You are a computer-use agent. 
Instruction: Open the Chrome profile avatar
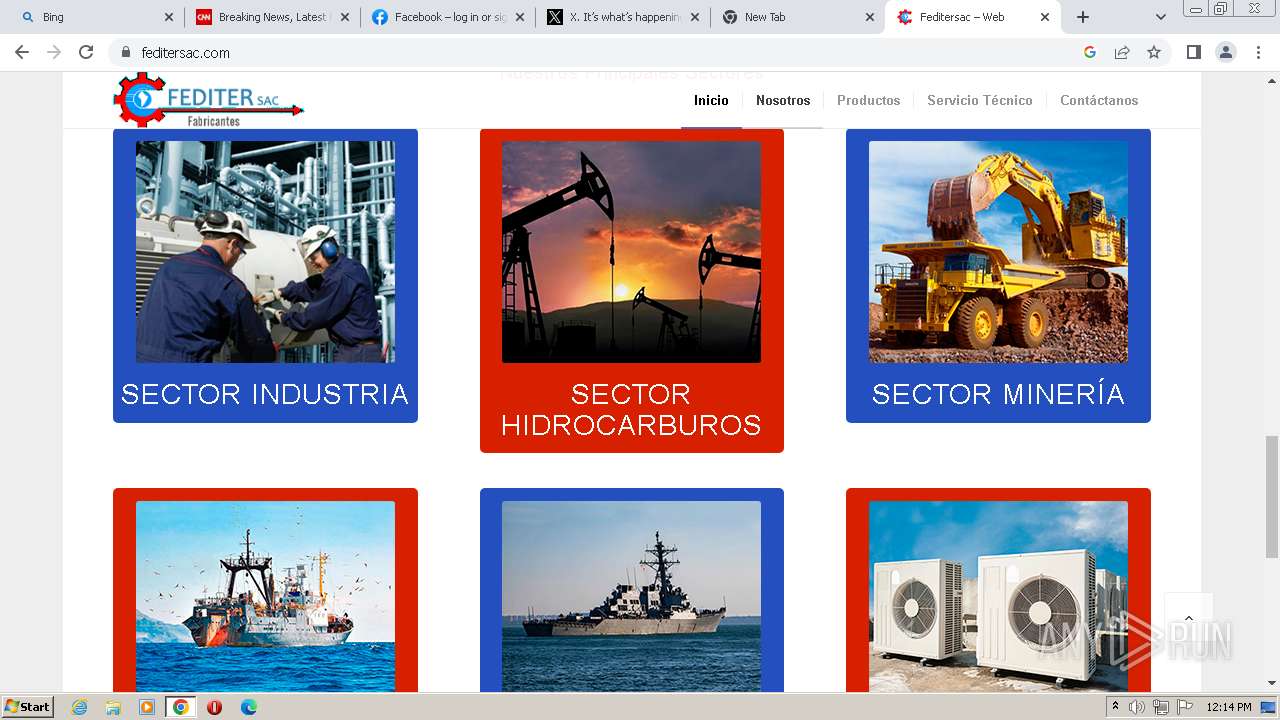(x=1226, y=52)
